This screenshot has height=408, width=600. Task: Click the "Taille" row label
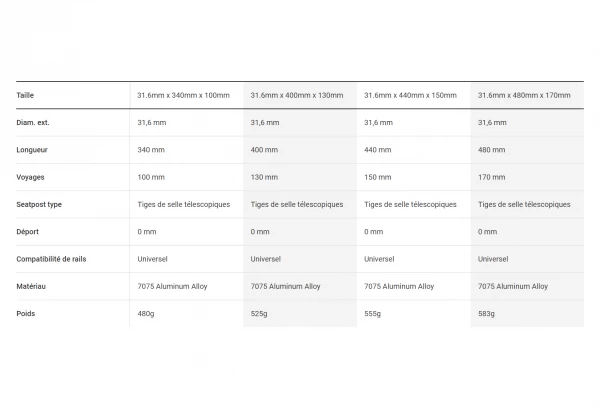(26, 95)
